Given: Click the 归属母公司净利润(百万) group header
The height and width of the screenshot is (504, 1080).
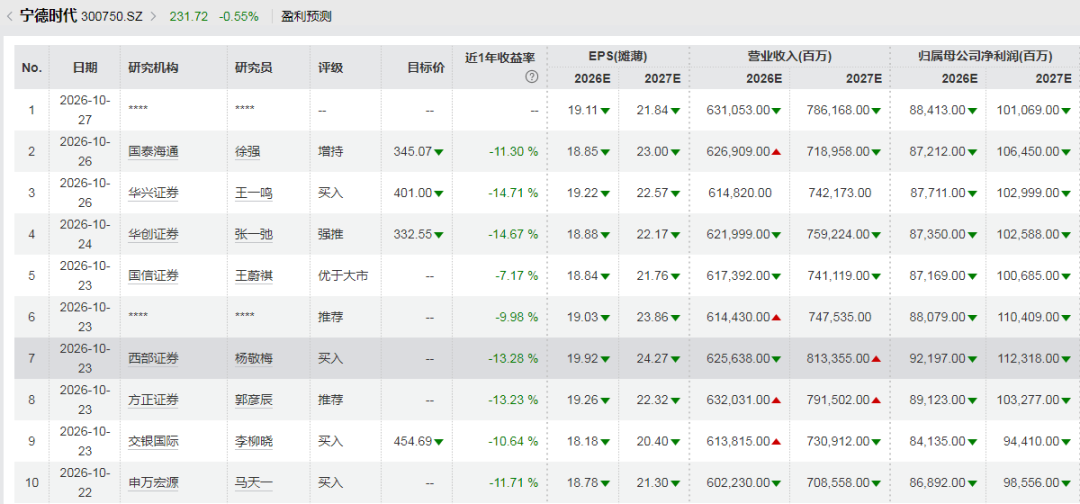Looking at the screenshot, I should click(986, 56).
